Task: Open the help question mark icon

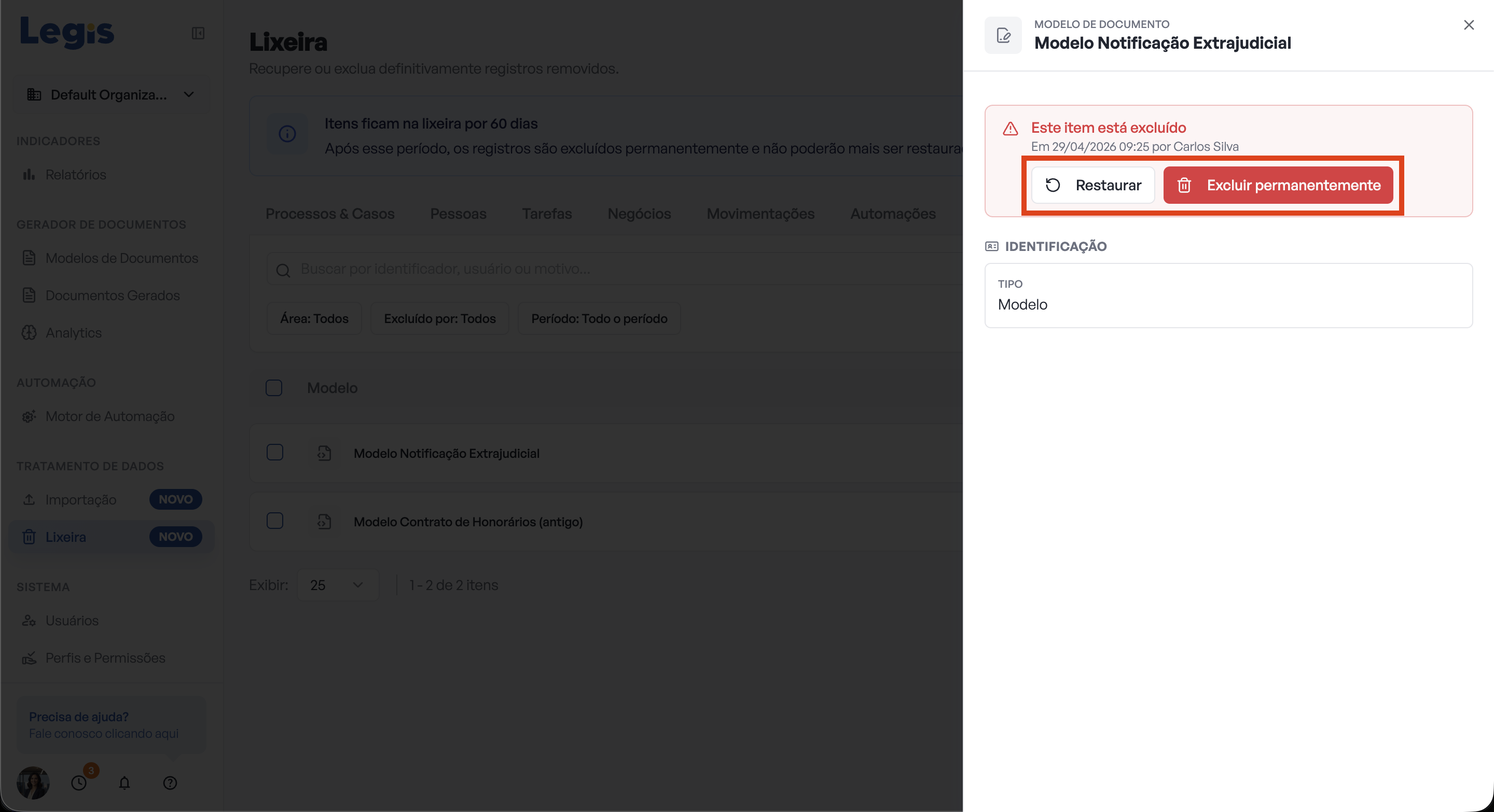Action: click(170, 783)
